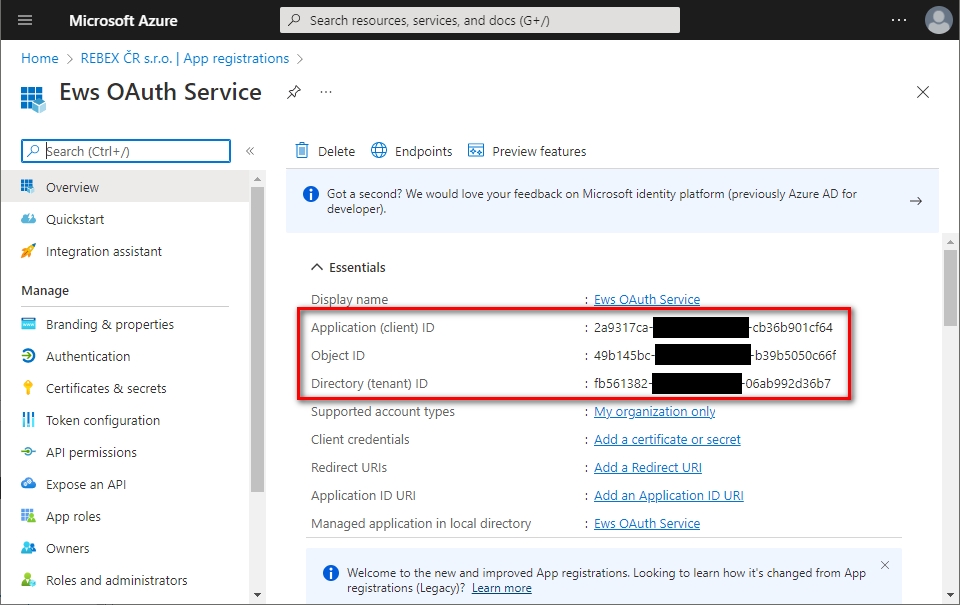Click Add a certificate or secret link
This screenshot has width=960, height=605.
(667, 439)
